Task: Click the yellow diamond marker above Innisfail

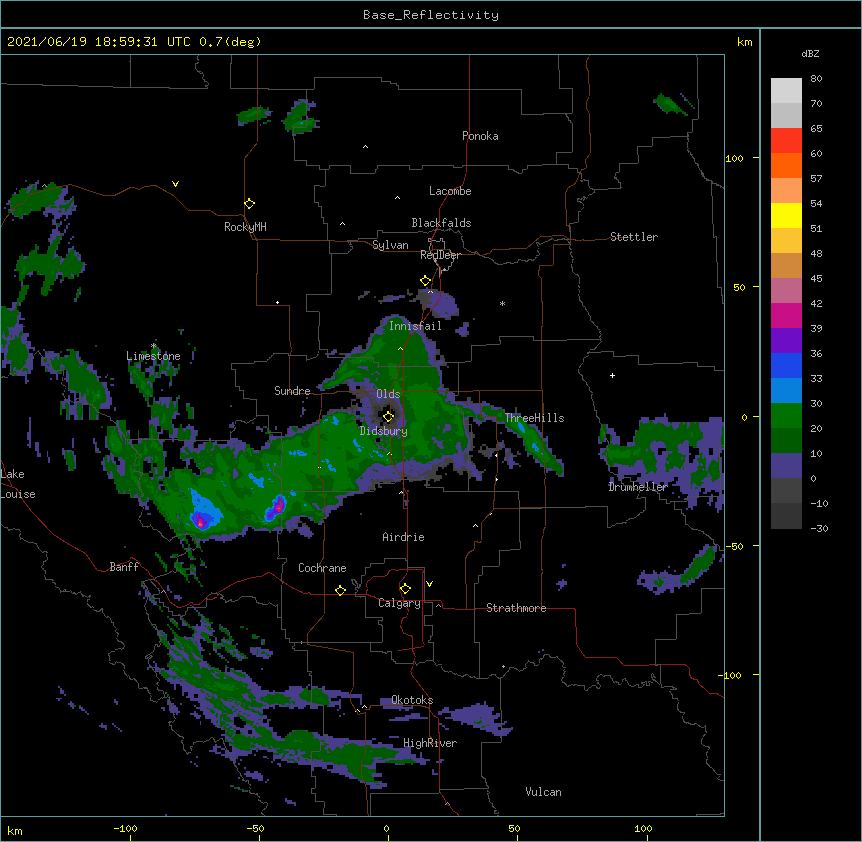Action: coord(426,281)
